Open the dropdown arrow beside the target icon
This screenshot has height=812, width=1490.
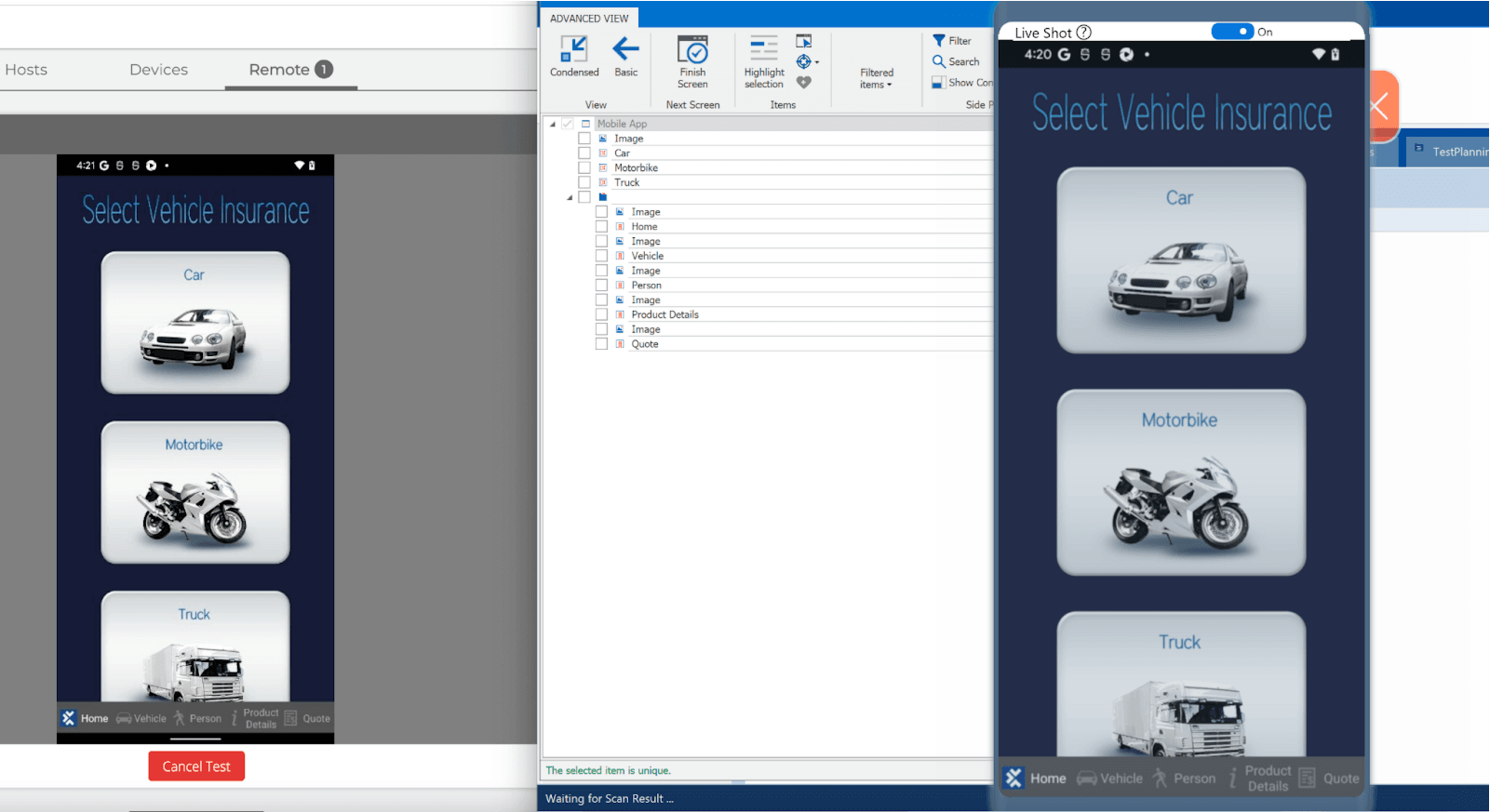click(x=817, y=62)
